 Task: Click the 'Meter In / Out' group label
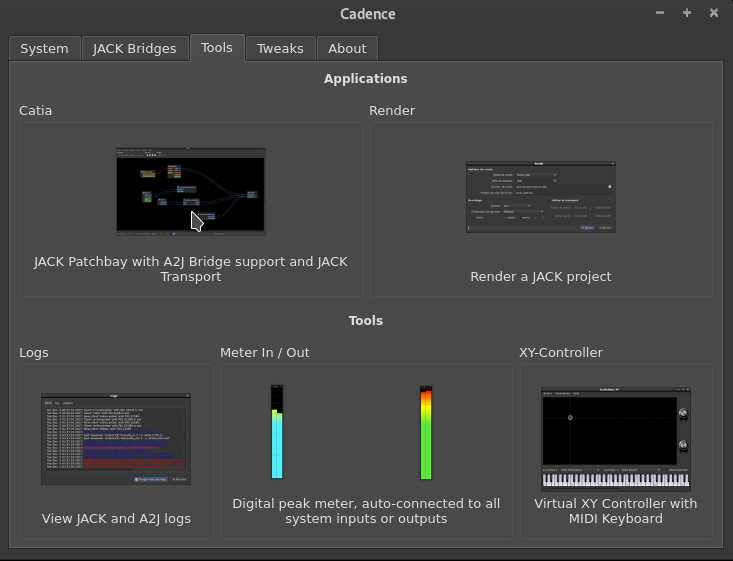[265, 352]
